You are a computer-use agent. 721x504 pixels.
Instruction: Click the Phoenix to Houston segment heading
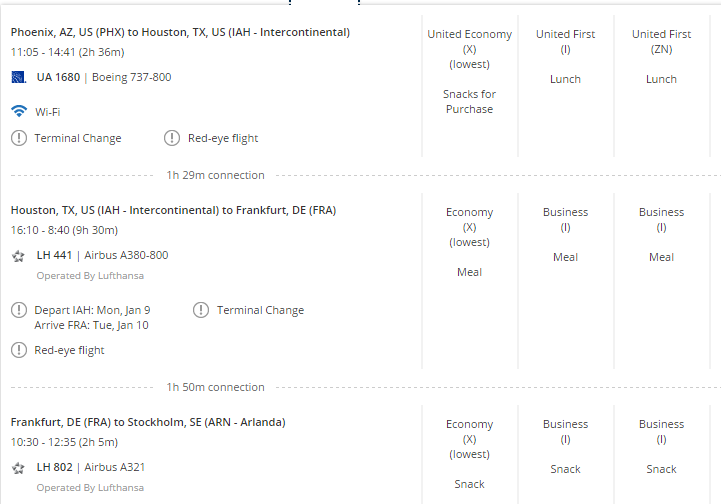tap(180, 32)
